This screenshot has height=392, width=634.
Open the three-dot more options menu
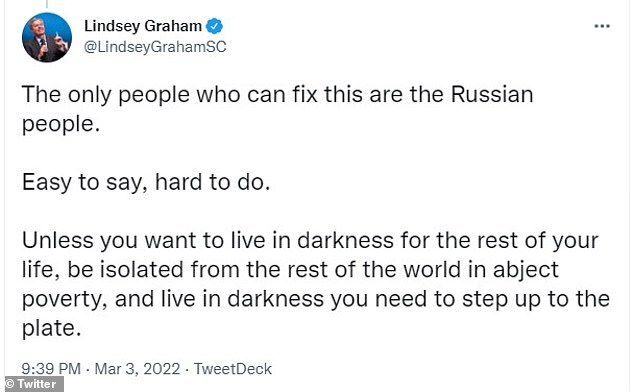602,26
